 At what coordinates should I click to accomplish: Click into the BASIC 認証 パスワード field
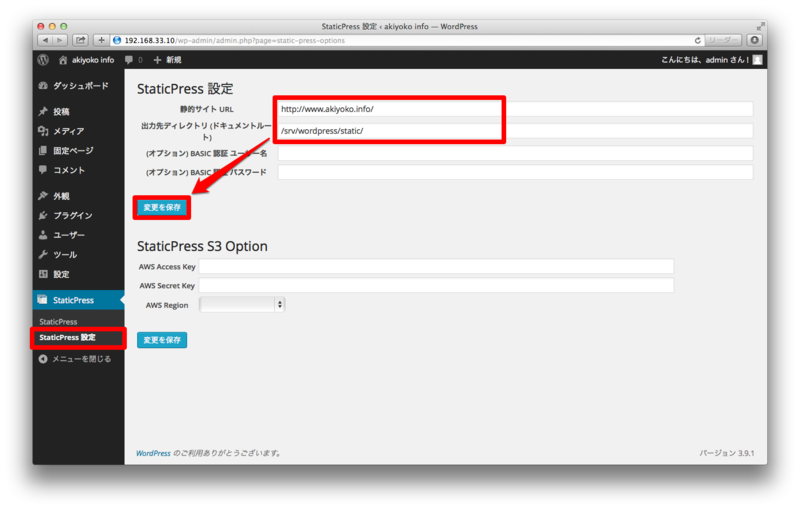coord(515,172)
